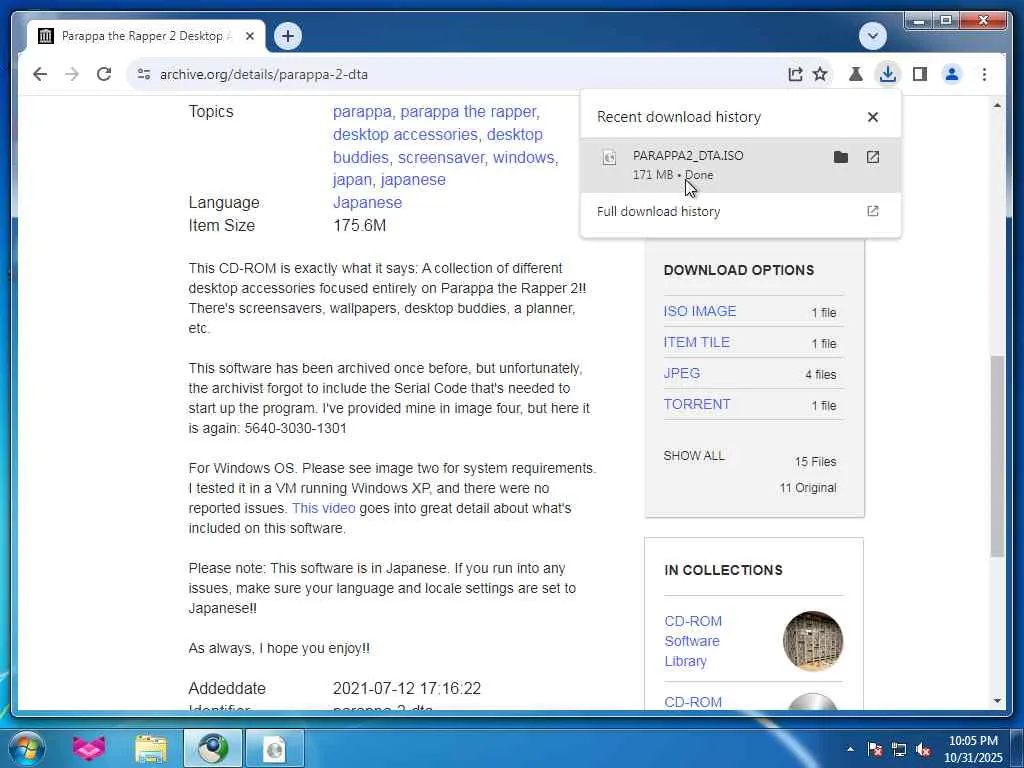Open the 'windows' topic link
This screenshot has height=768, width=1024.
pos(524,157)
